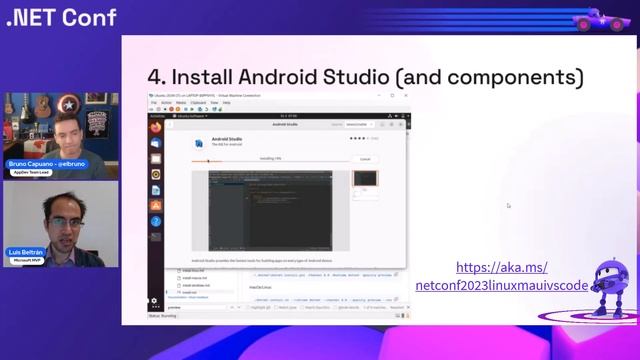The image size is (640, 360).
Task: Expand the Ubuntu Software app menu
Action: [190, 116]
